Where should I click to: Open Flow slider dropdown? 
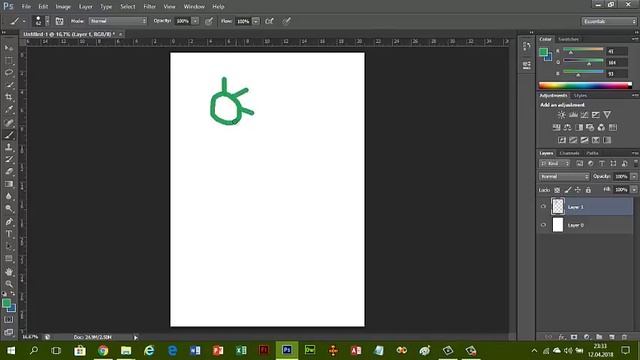tap(256, 21)
